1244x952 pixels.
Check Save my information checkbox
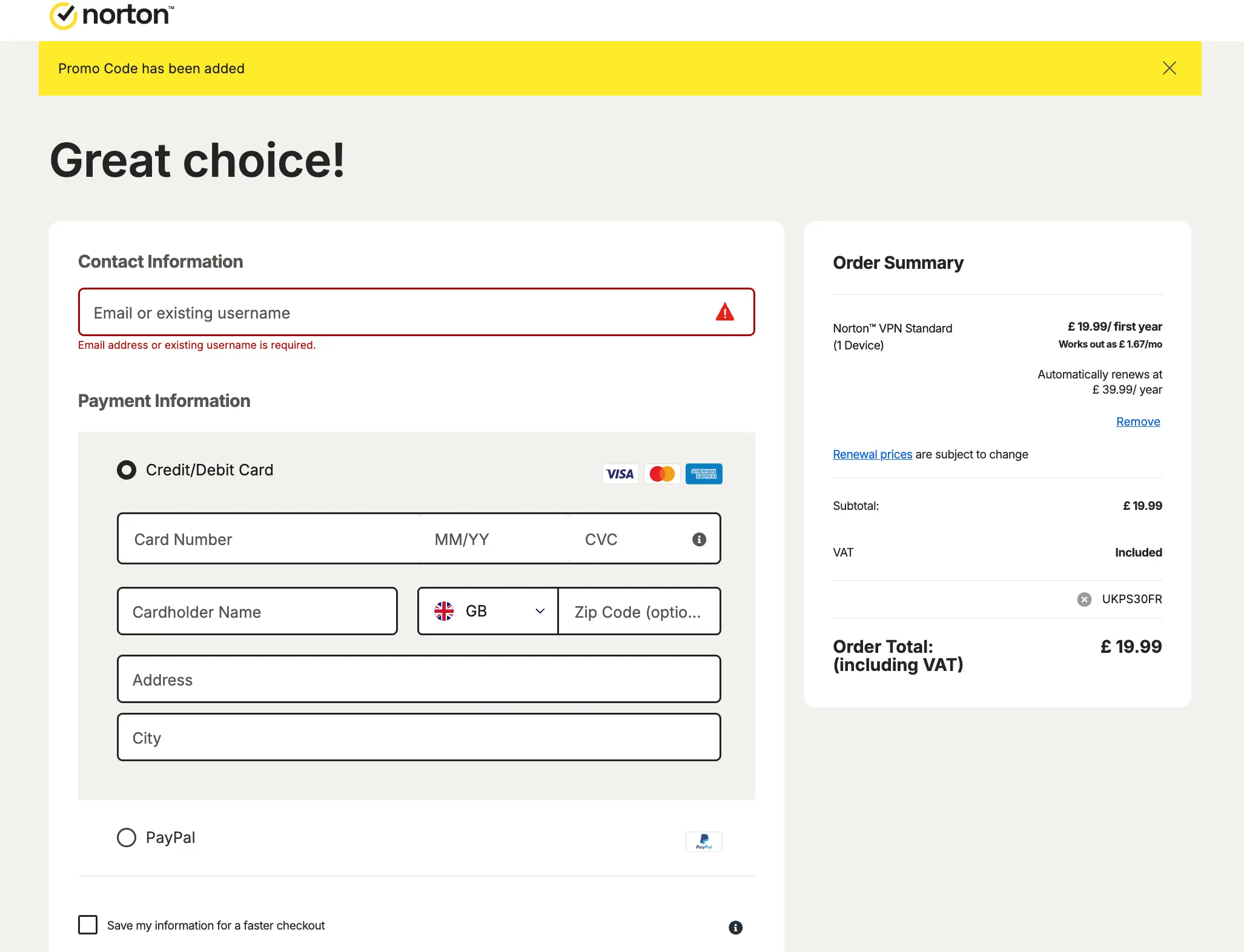click(88, 925)
